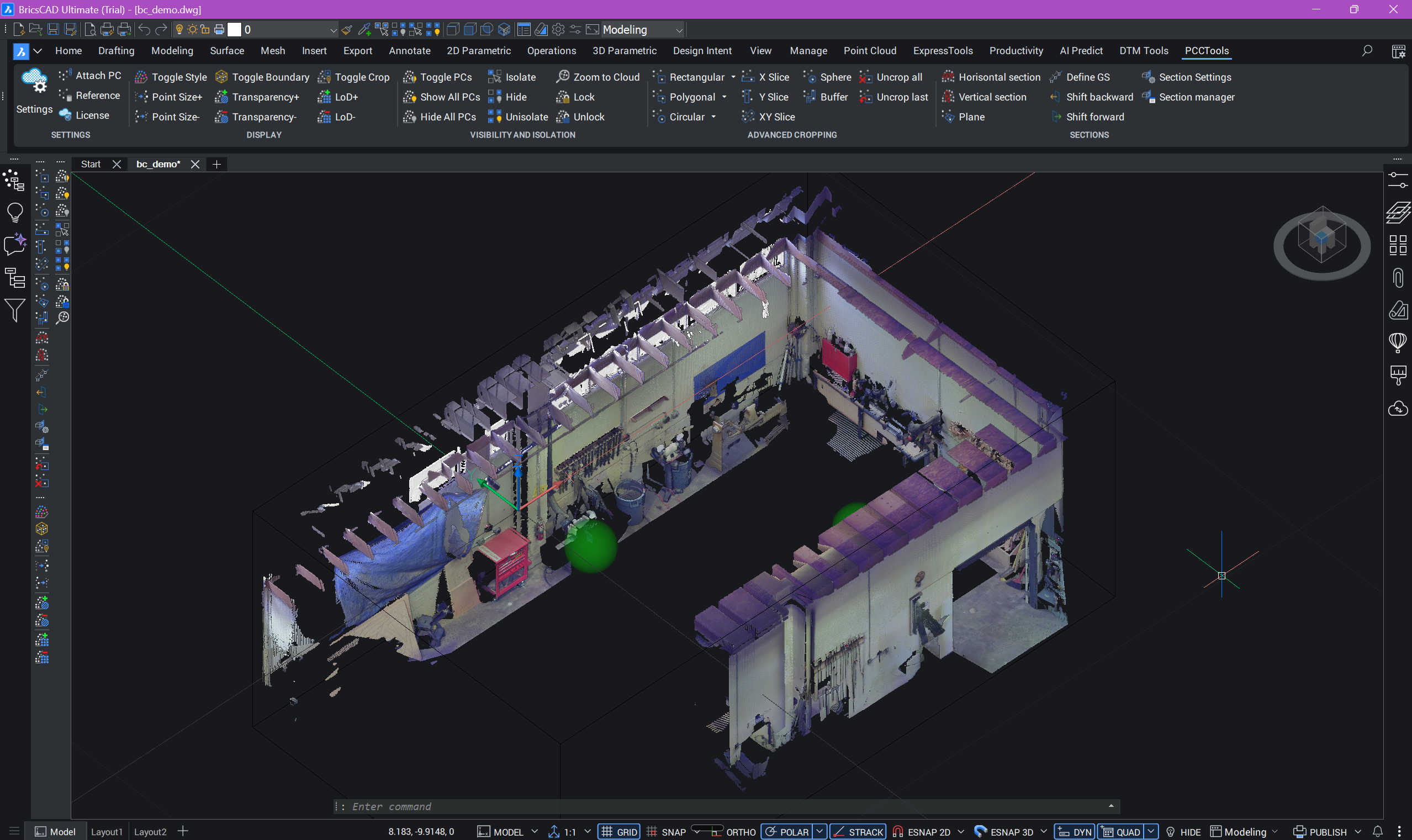
Task: Toggle QUAD in status bar
Action: (1120, 832)
